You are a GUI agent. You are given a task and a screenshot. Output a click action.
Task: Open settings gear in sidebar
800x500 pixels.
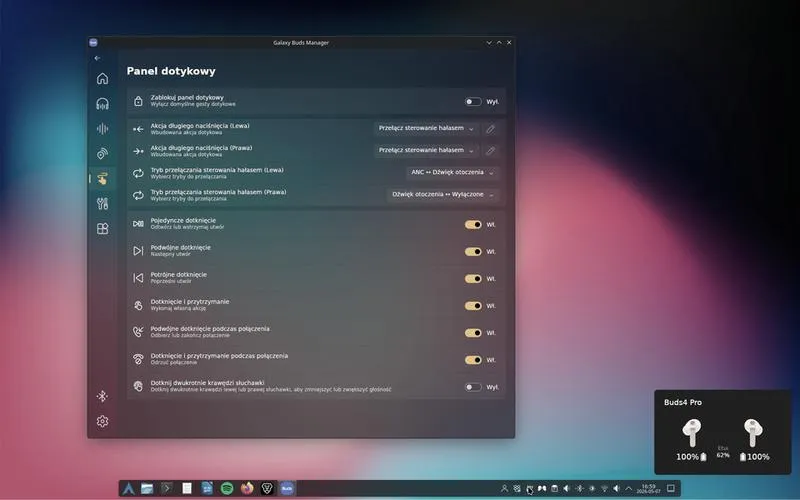(x=103, y=421)
